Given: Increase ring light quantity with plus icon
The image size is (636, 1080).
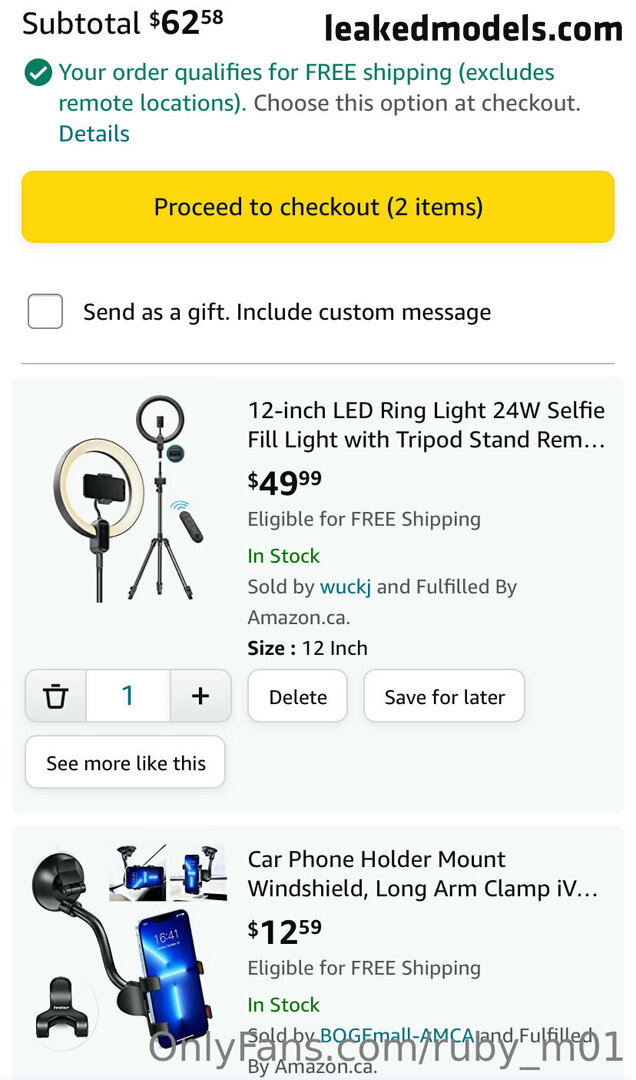Looking at the screenshot, I should (200, 696).
